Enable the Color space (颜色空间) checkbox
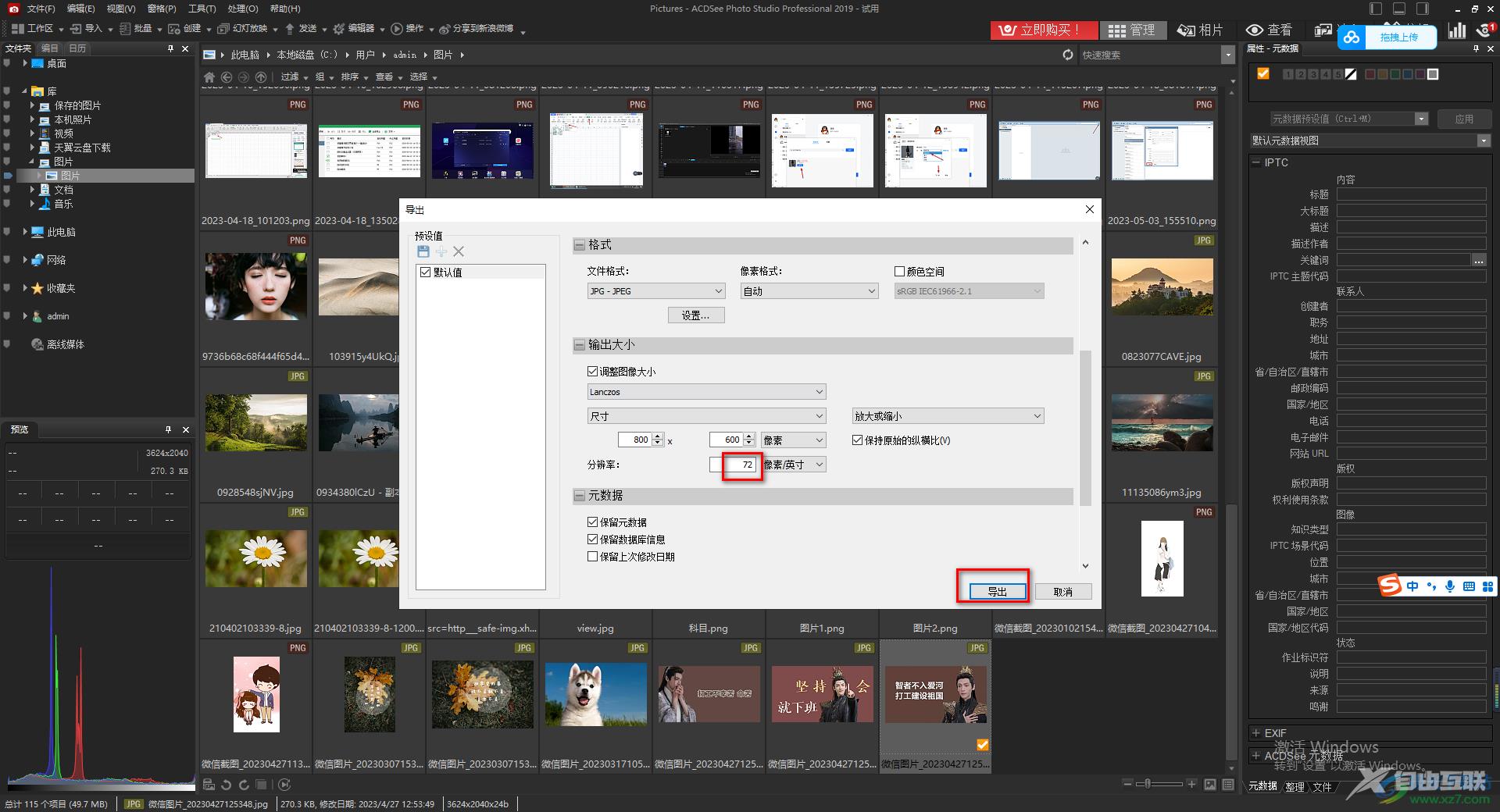The height and width of the screenshot is (812, 1500). coord(899,272)
